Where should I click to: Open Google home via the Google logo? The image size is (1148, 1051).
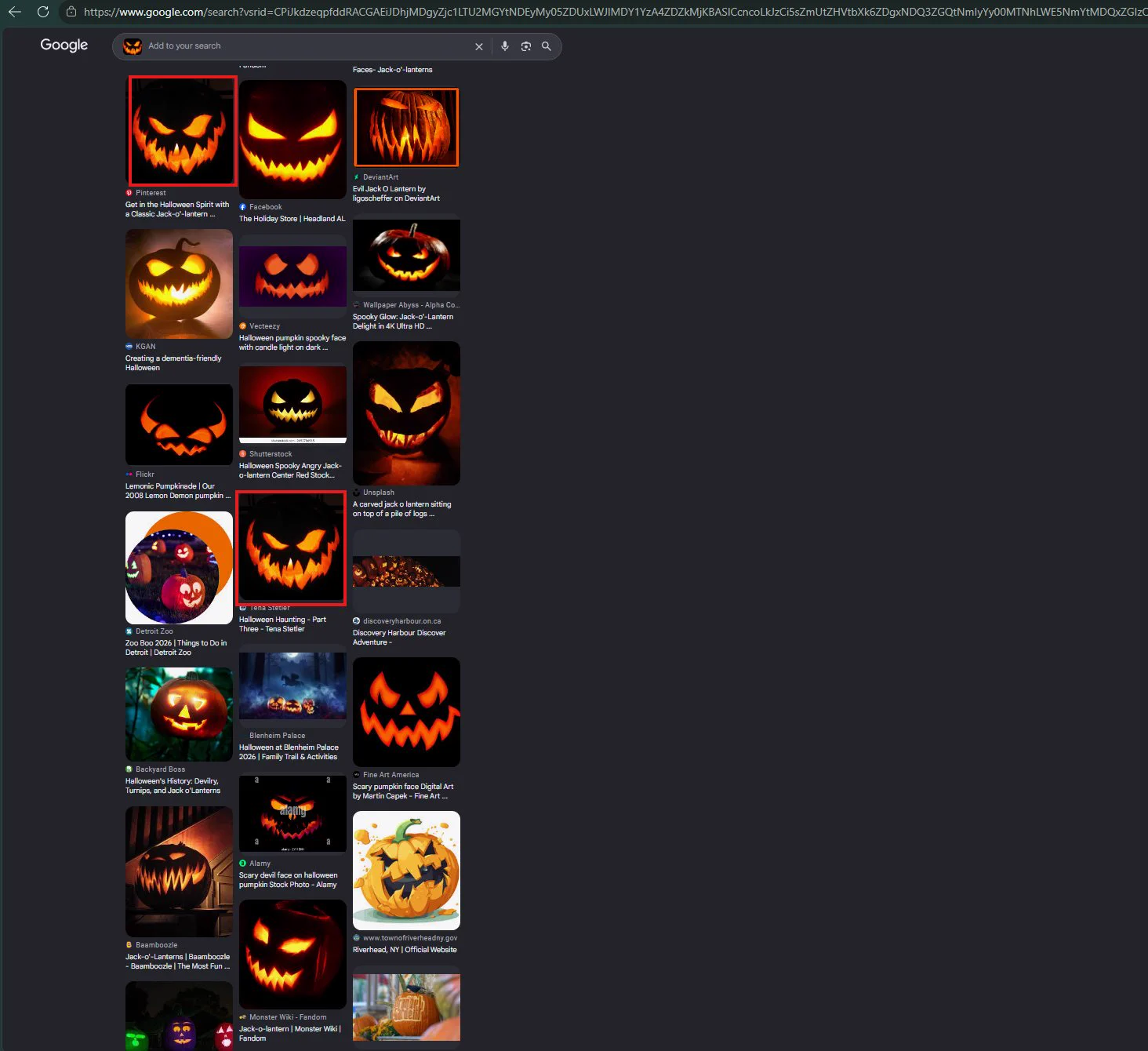pos(64,45)
